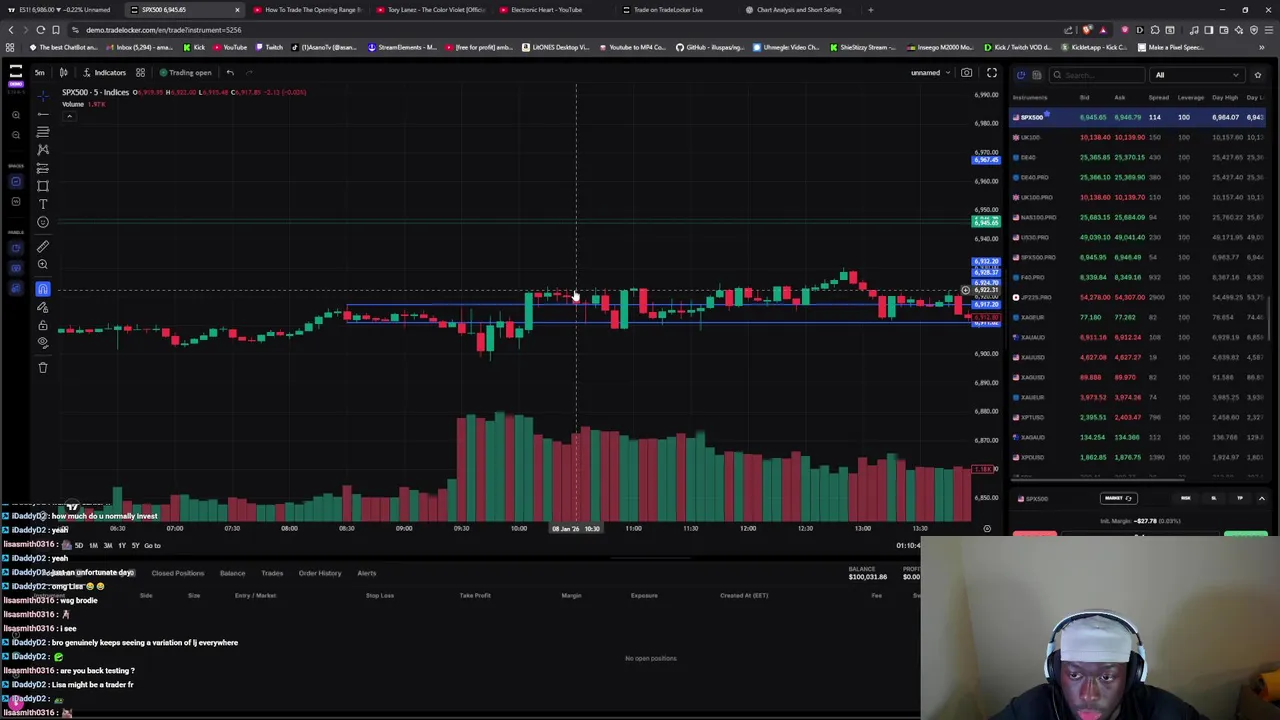Click the Trading open status indicator
Image resolution: width=1280 pixels, height=720 pixels.
click(x=185, y=72)
